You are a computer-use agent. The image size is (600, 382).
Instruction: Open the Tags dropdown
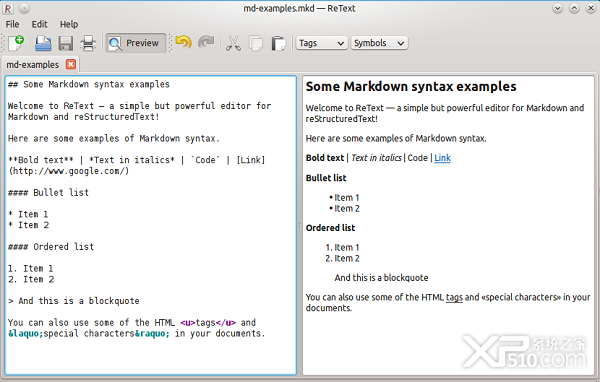[x=321, y=43]
